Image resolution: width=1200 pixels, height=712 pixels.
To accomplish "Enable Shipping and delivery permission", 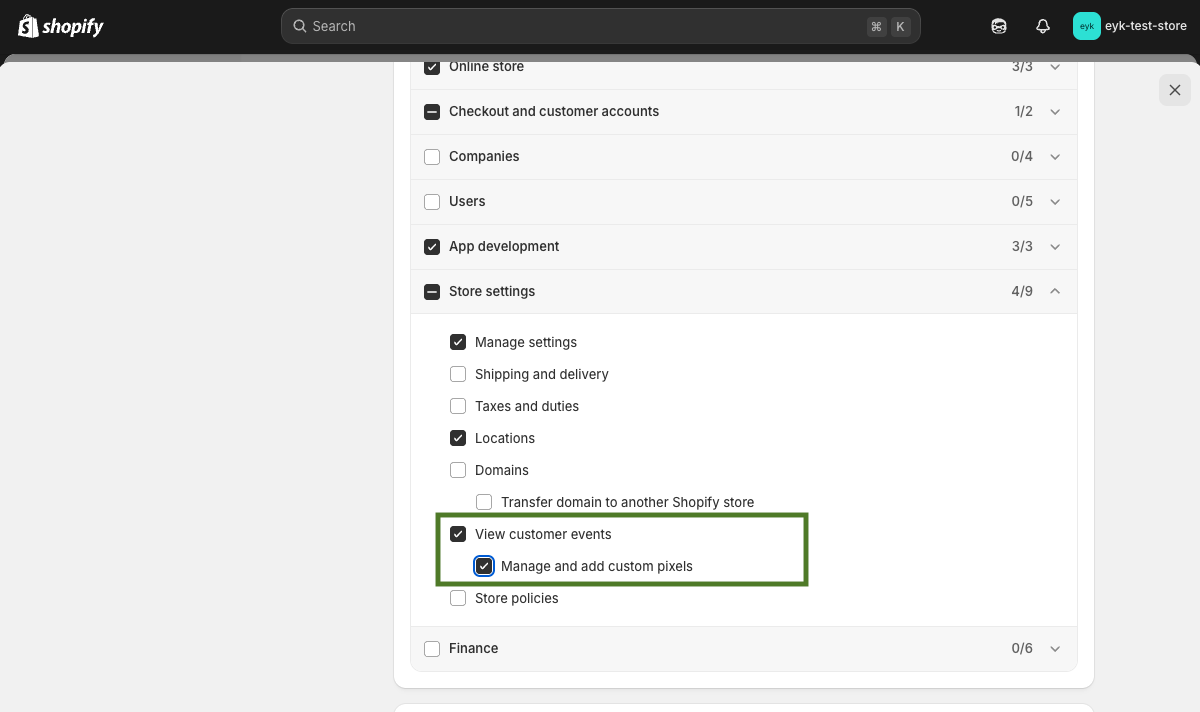I will tap(458, 374).
